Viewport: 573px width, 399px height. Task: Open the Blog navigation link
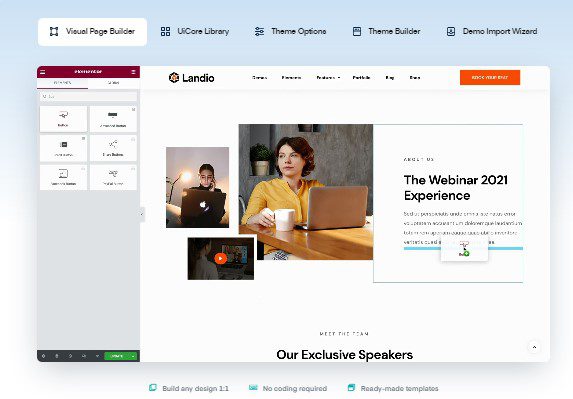(390, 77)
